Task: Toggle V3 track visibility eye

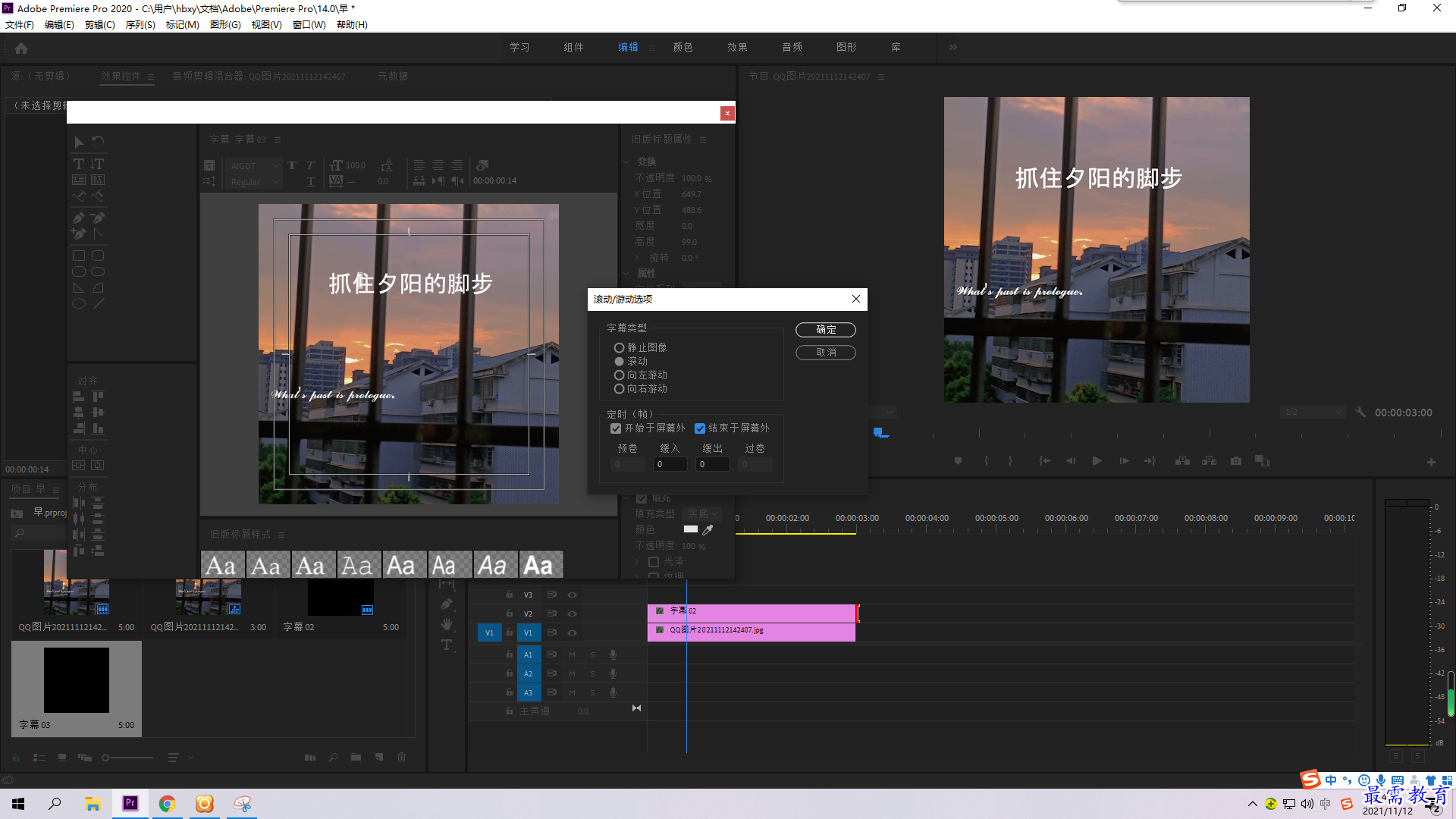Action: point(573,595)
